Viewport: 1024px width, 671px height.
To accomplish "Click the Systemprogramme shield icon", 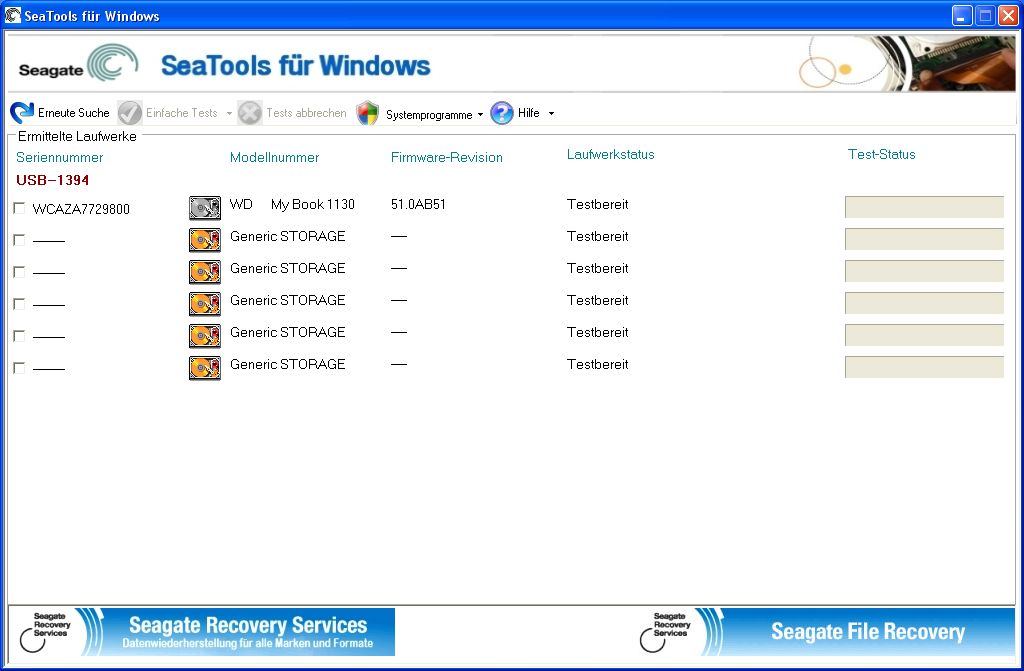I will (x=368, y=113).
